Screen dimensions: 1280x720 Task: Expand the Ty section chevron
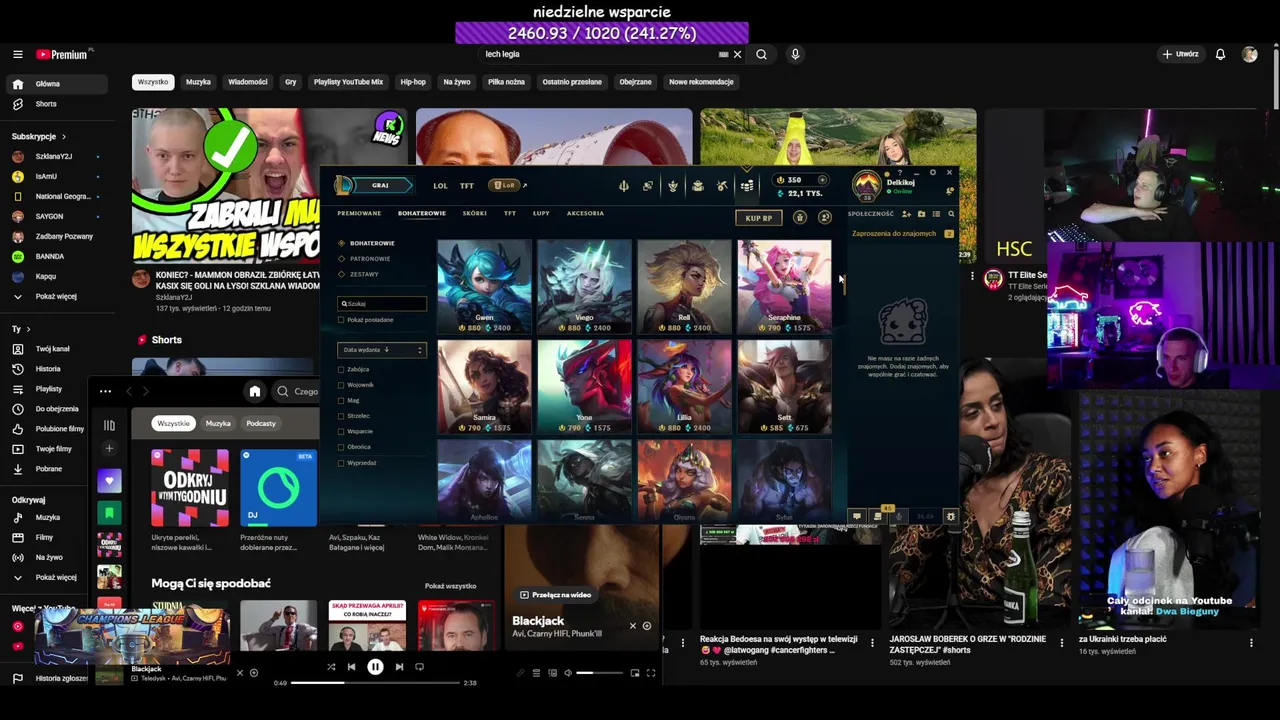coord(28,329)
